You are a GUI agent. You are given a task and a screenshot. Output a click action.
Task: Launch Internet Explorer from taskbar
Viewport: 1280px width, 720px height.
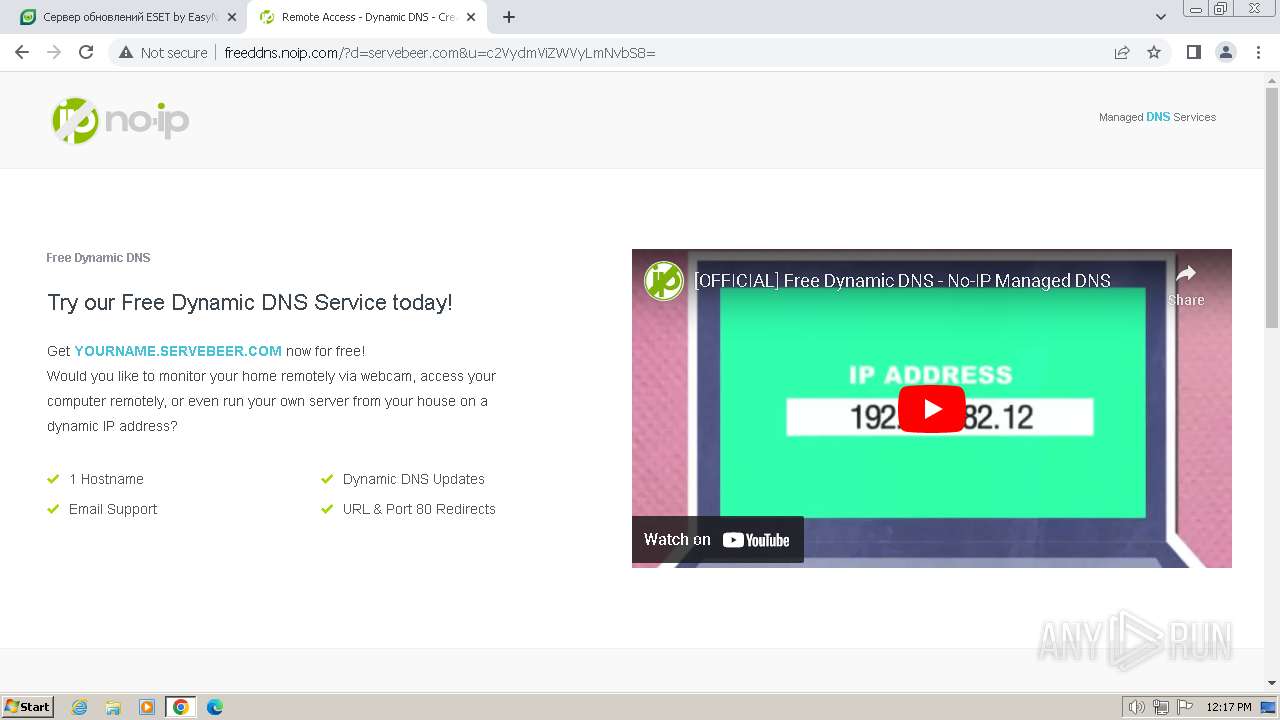tap(79, 707)
